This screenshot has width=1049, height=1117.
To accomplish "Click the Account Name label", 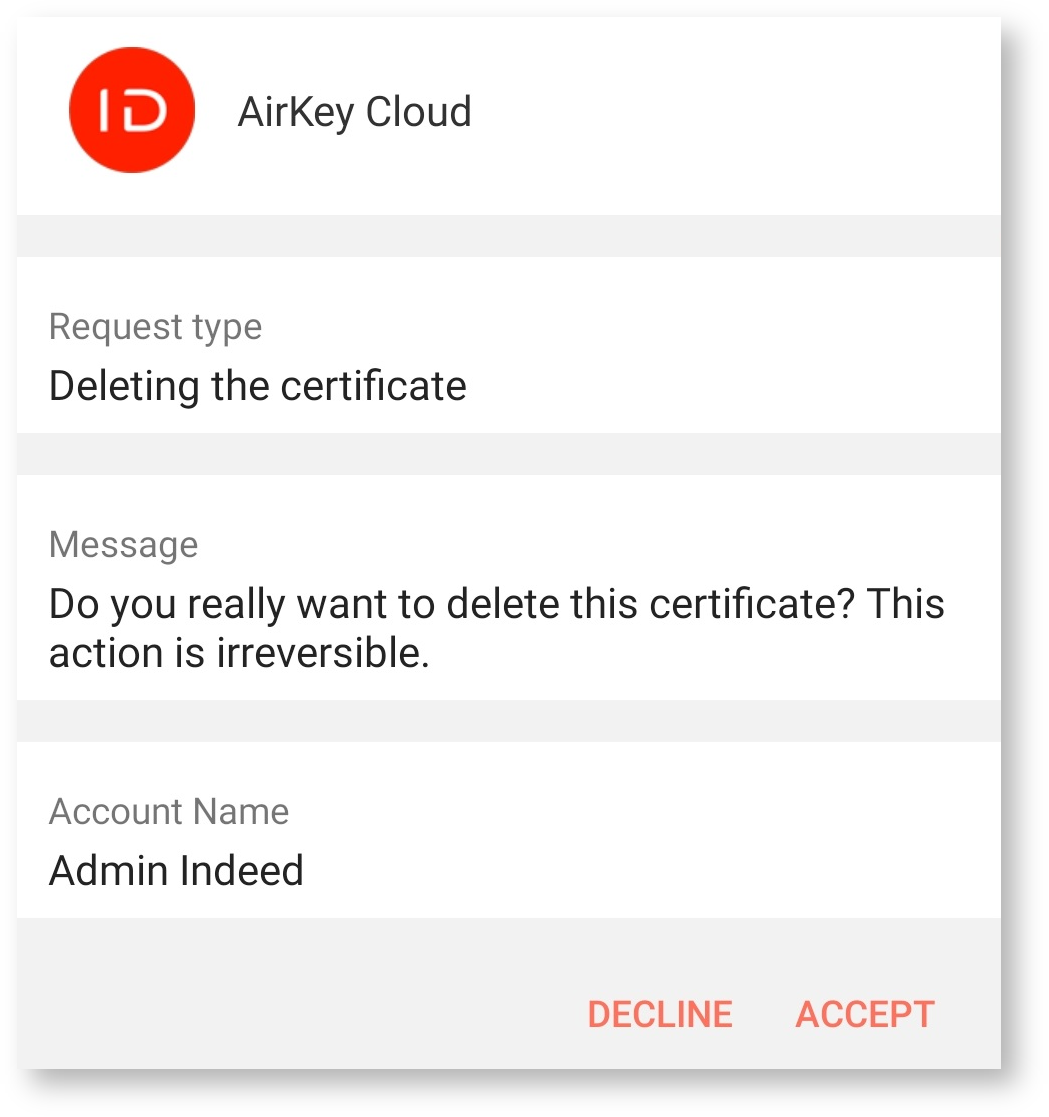I will click(169, 811).
